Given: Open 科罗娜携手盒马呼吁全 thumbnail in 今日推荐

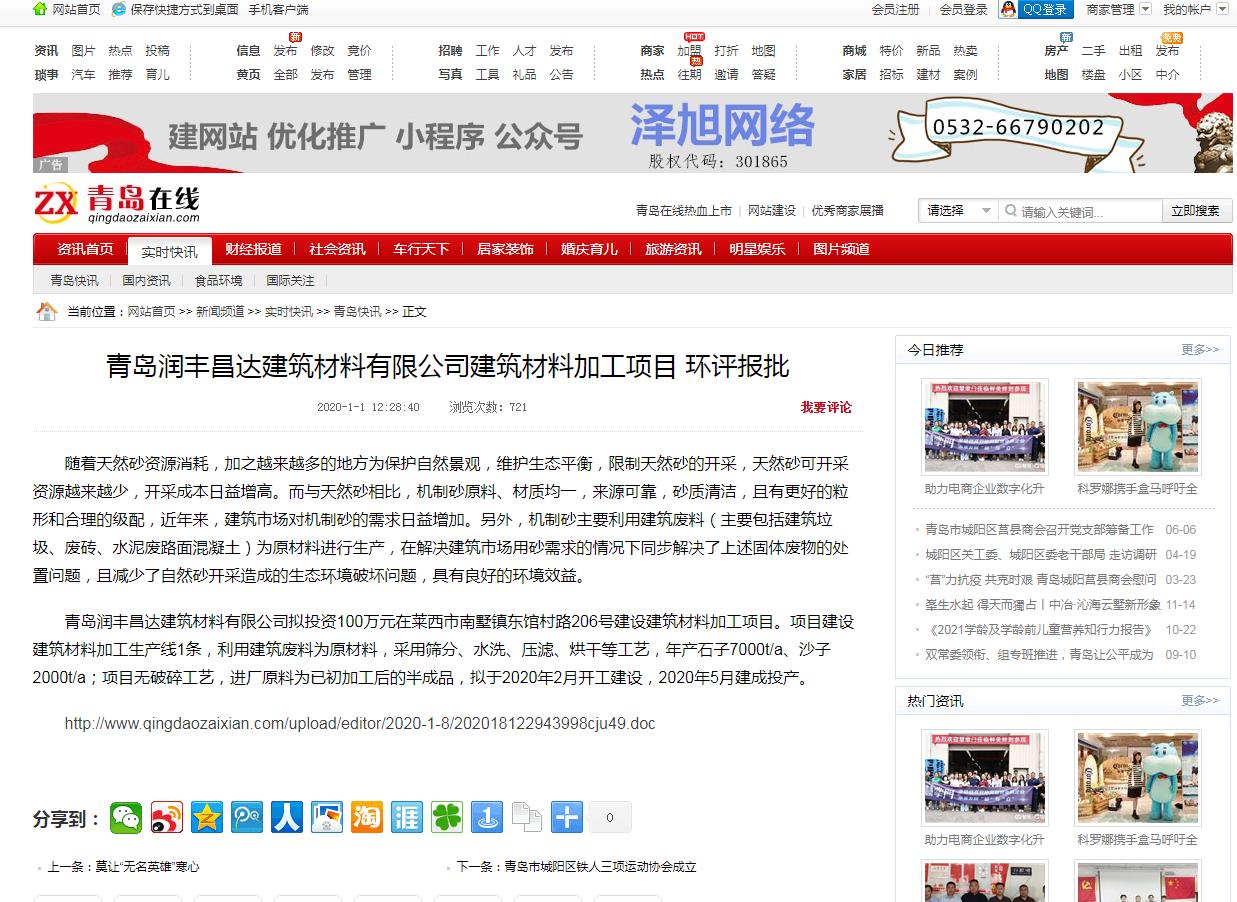Looking at the screenshot, I should tap(1138, 426).
